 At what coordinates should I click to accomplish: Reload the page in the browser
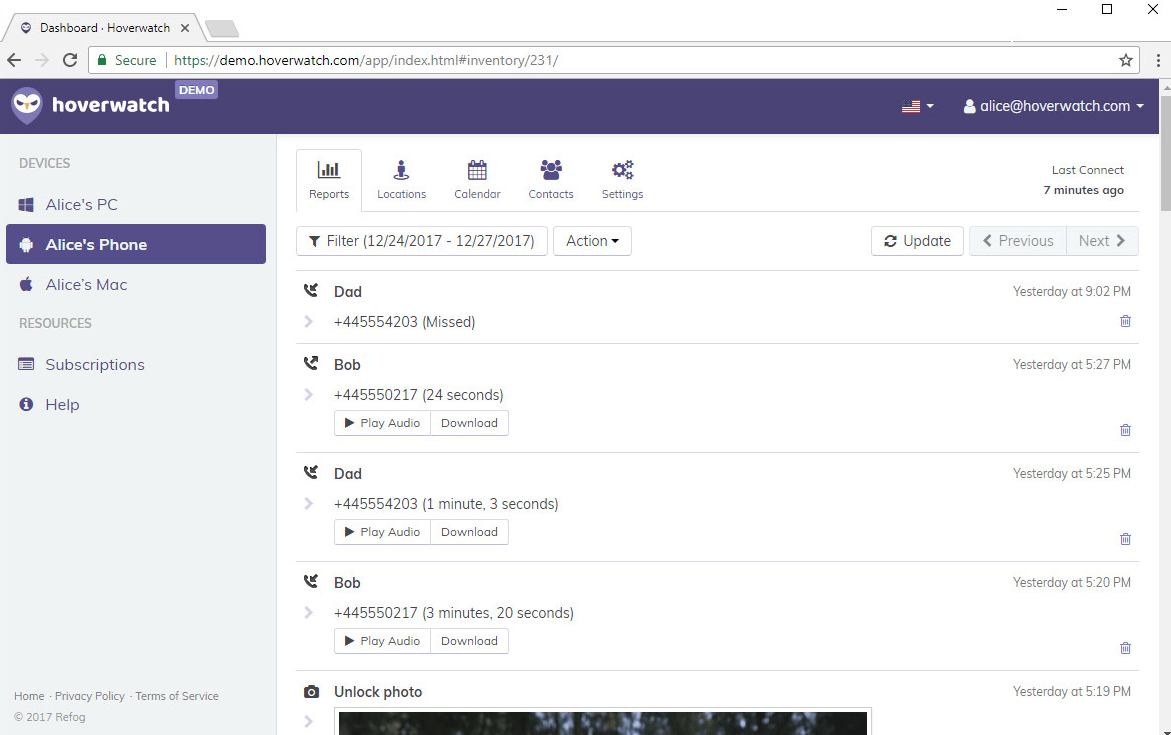70,61
